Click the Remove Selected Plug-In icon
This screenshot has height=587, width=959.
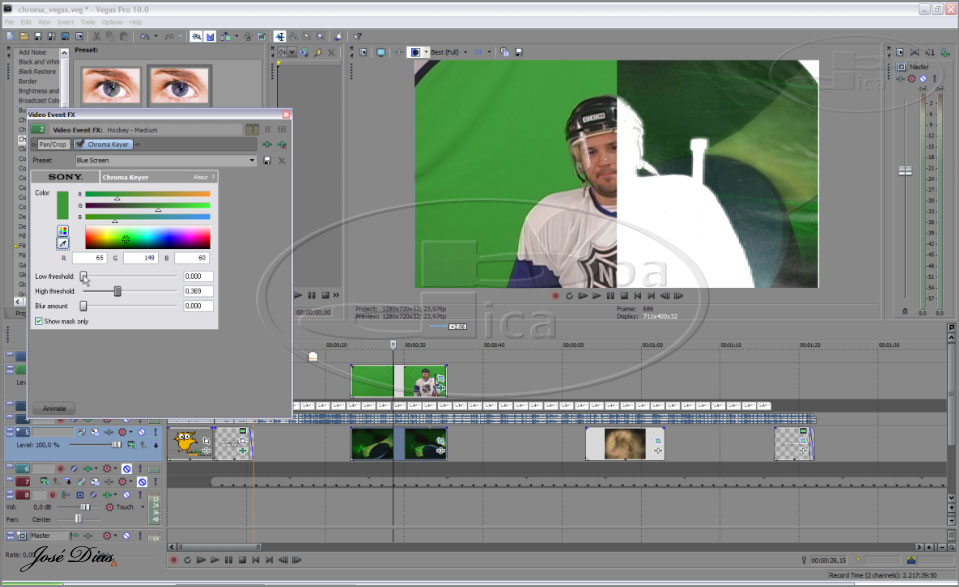(x=282, y=144)
